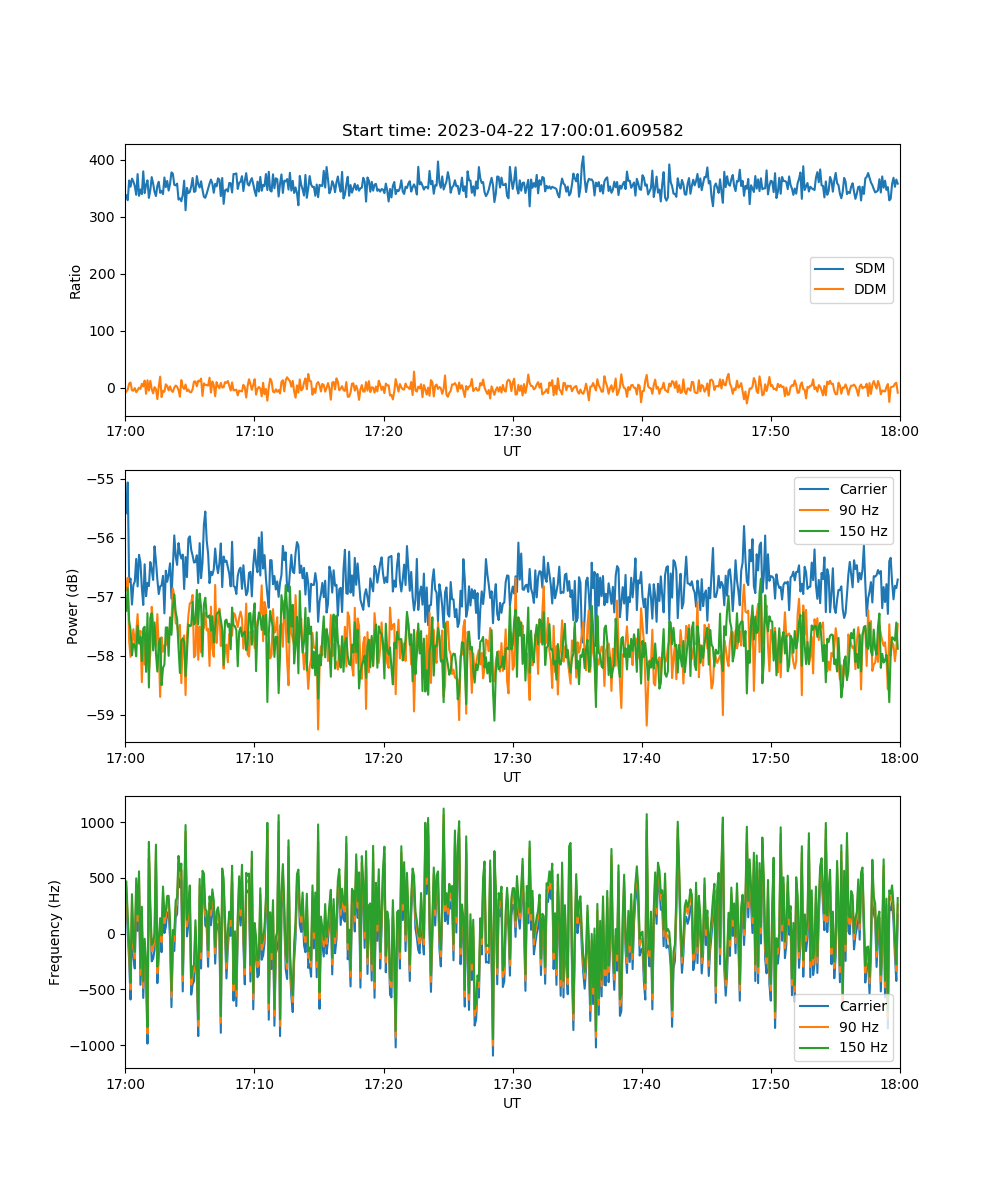The height and width of the screenshot is (1200, 1000).
Task: Click the 'Ratio' y-axis label
Action: [76, 281]
